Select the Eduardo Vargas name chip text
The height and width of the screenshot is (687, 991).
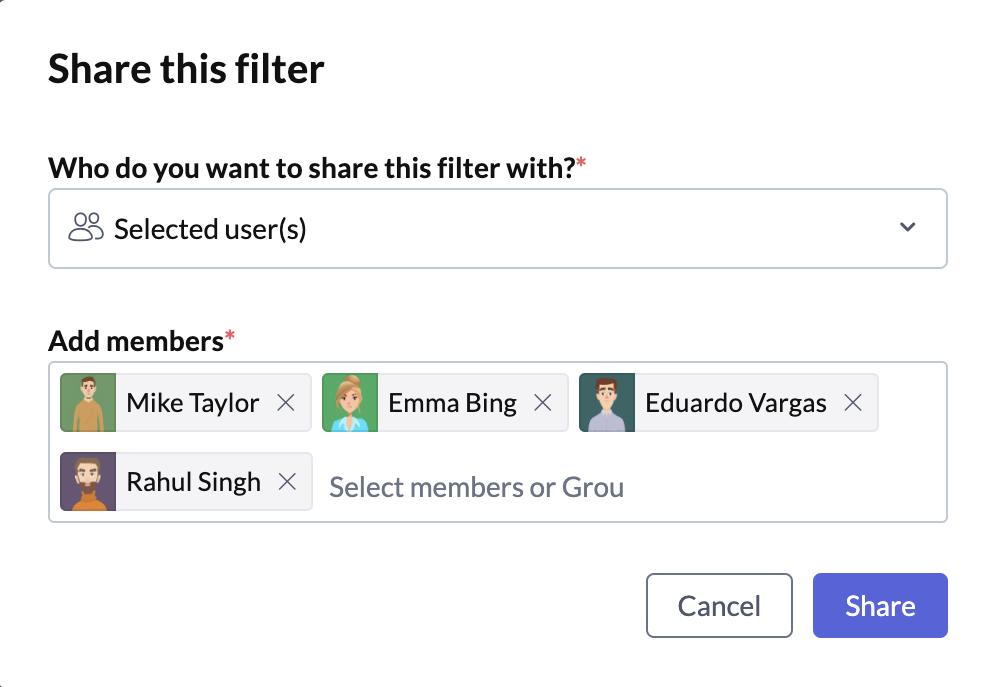point(736,403)
